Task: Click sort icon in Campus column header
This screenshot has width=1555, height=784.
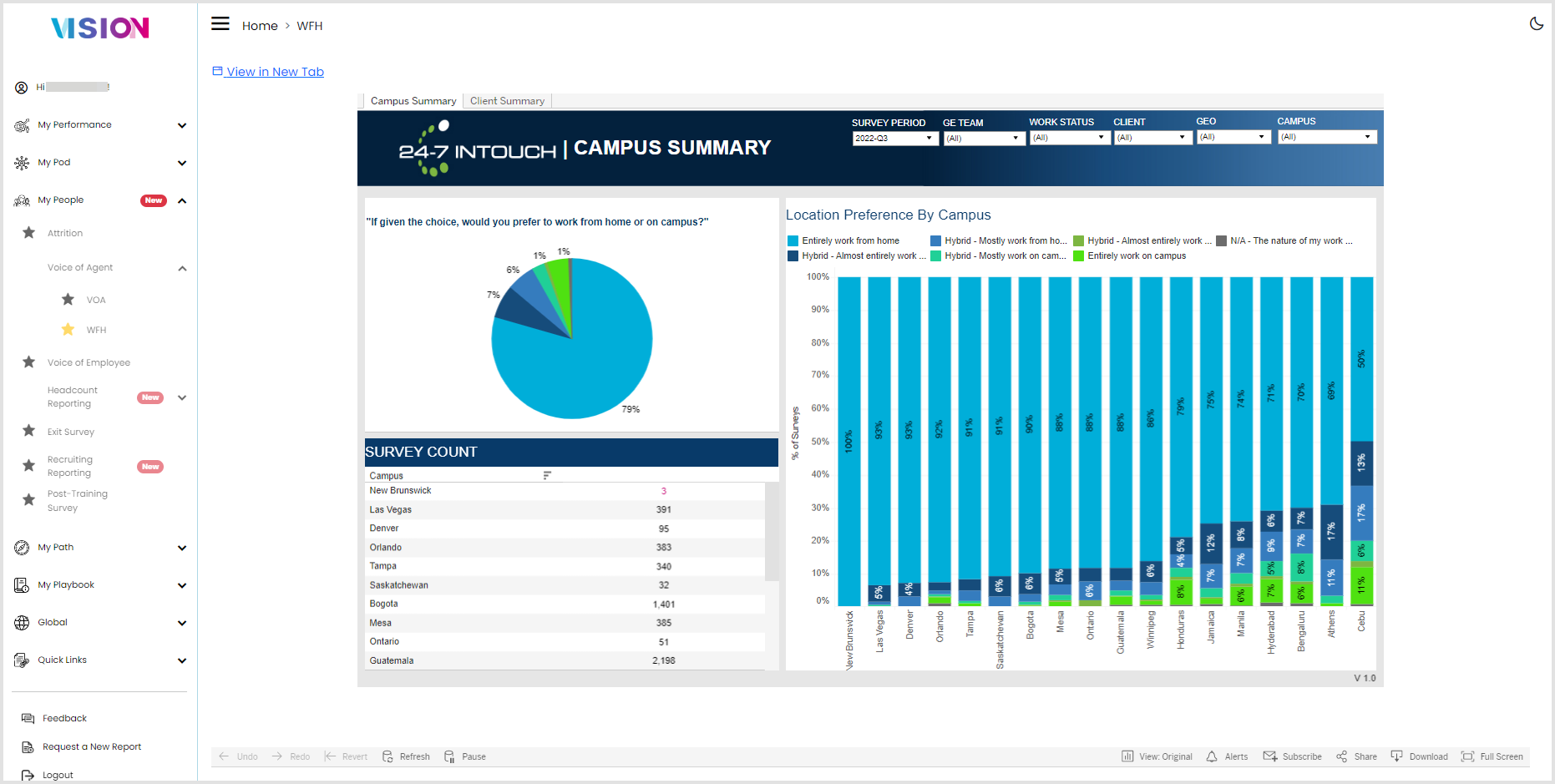Action: click(x=547, y=476)
